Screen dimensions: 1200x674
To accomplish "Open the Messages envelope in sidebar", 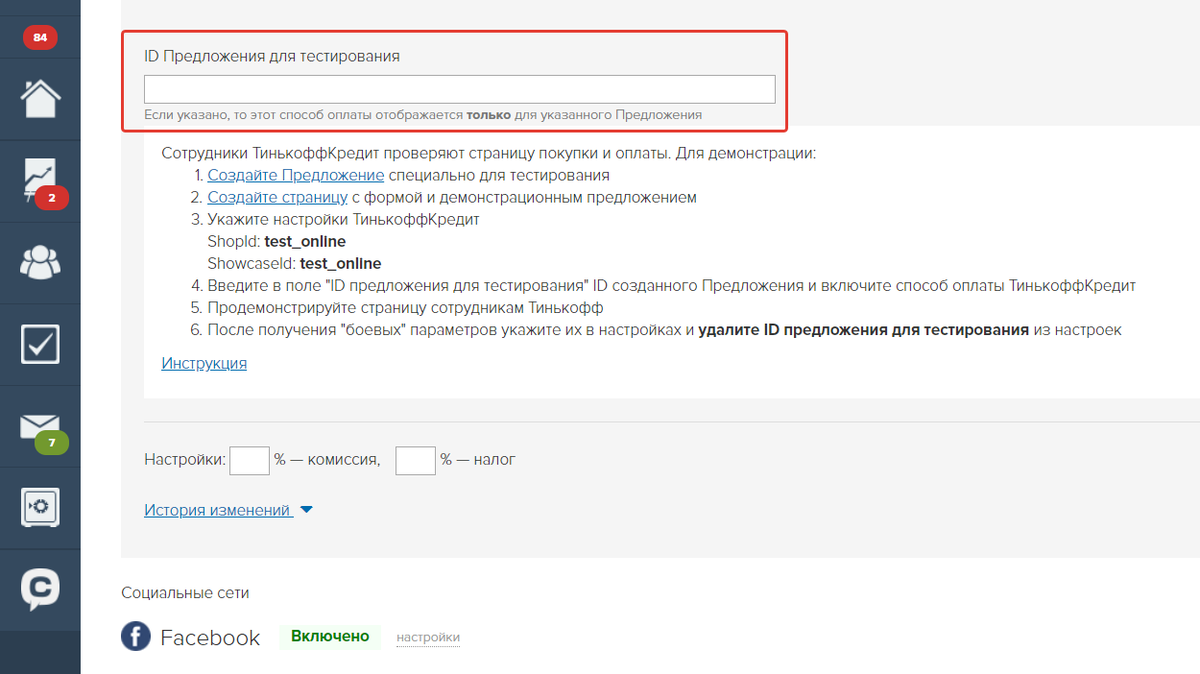I will tap(40, 426).
